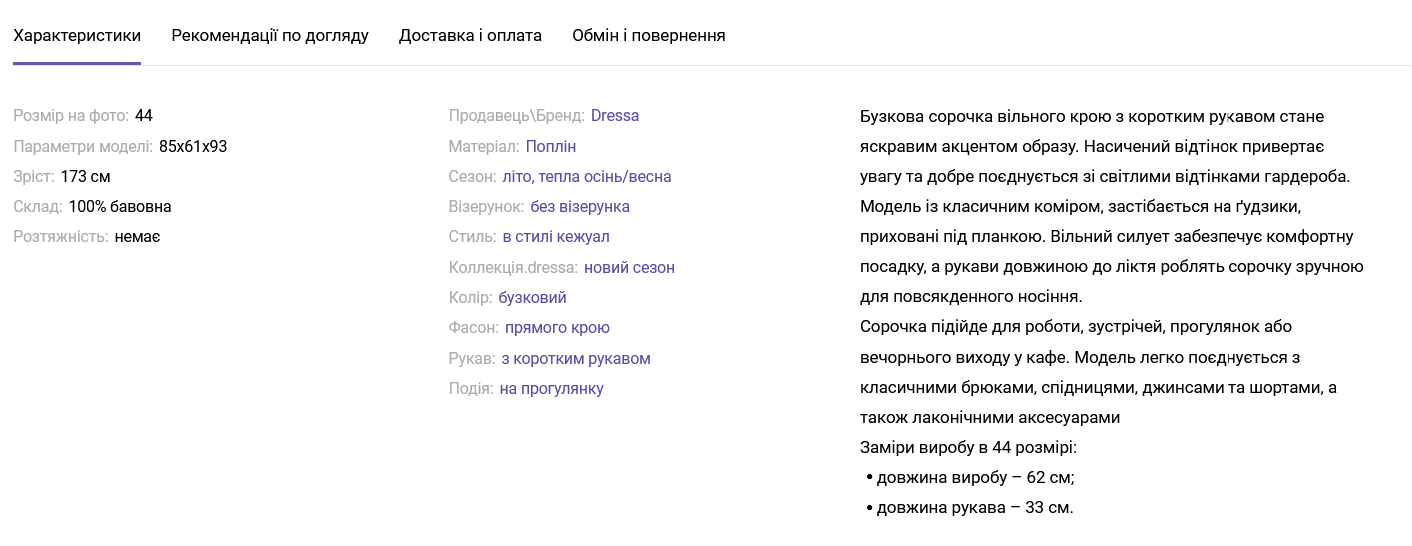Click the Розмір на фото label

point(71,116)
